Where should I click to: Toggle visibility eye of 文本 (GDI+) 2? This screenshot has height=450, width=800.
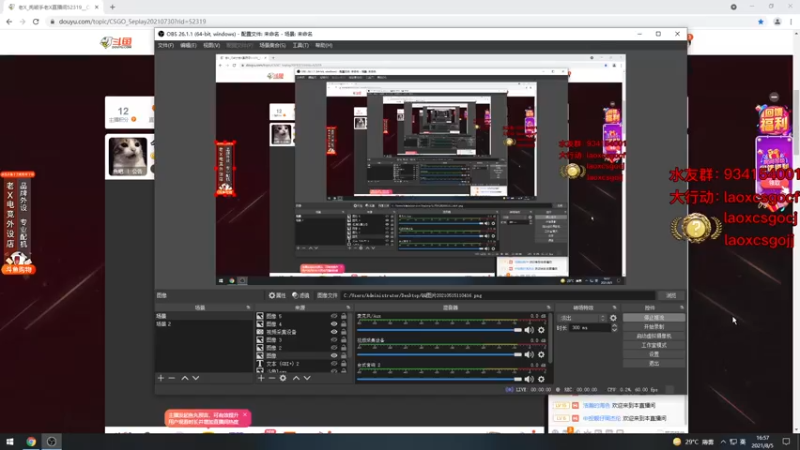(x=334, y=364)
